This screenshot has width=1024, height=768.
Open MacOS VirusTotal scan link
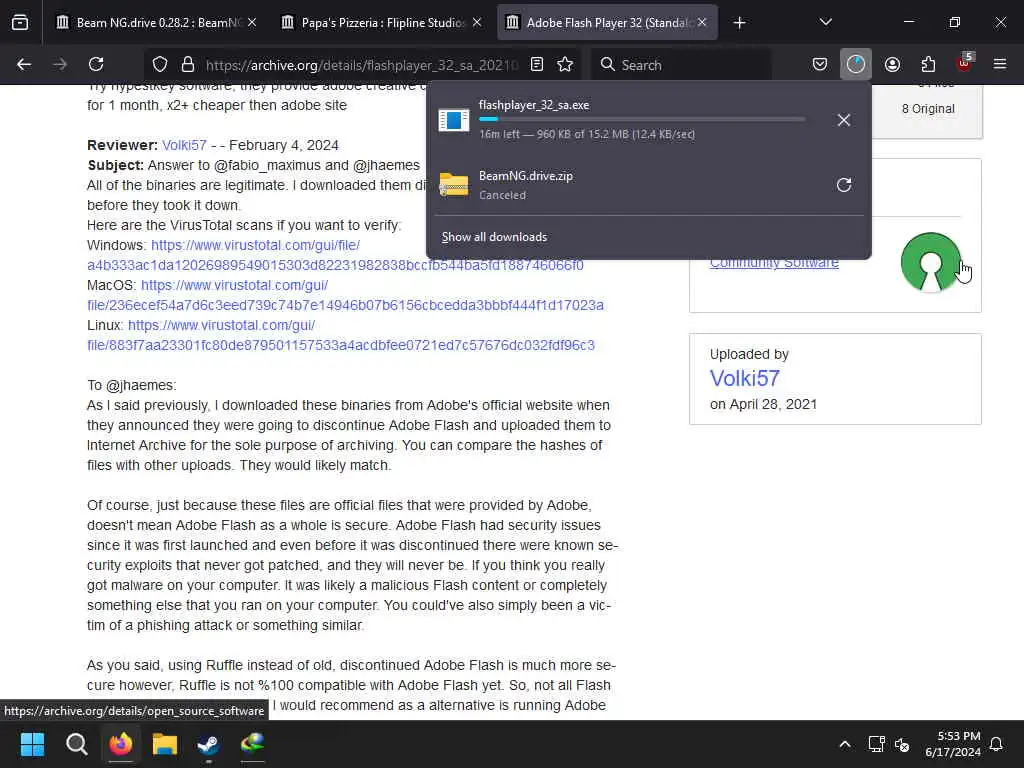point(345,295)
